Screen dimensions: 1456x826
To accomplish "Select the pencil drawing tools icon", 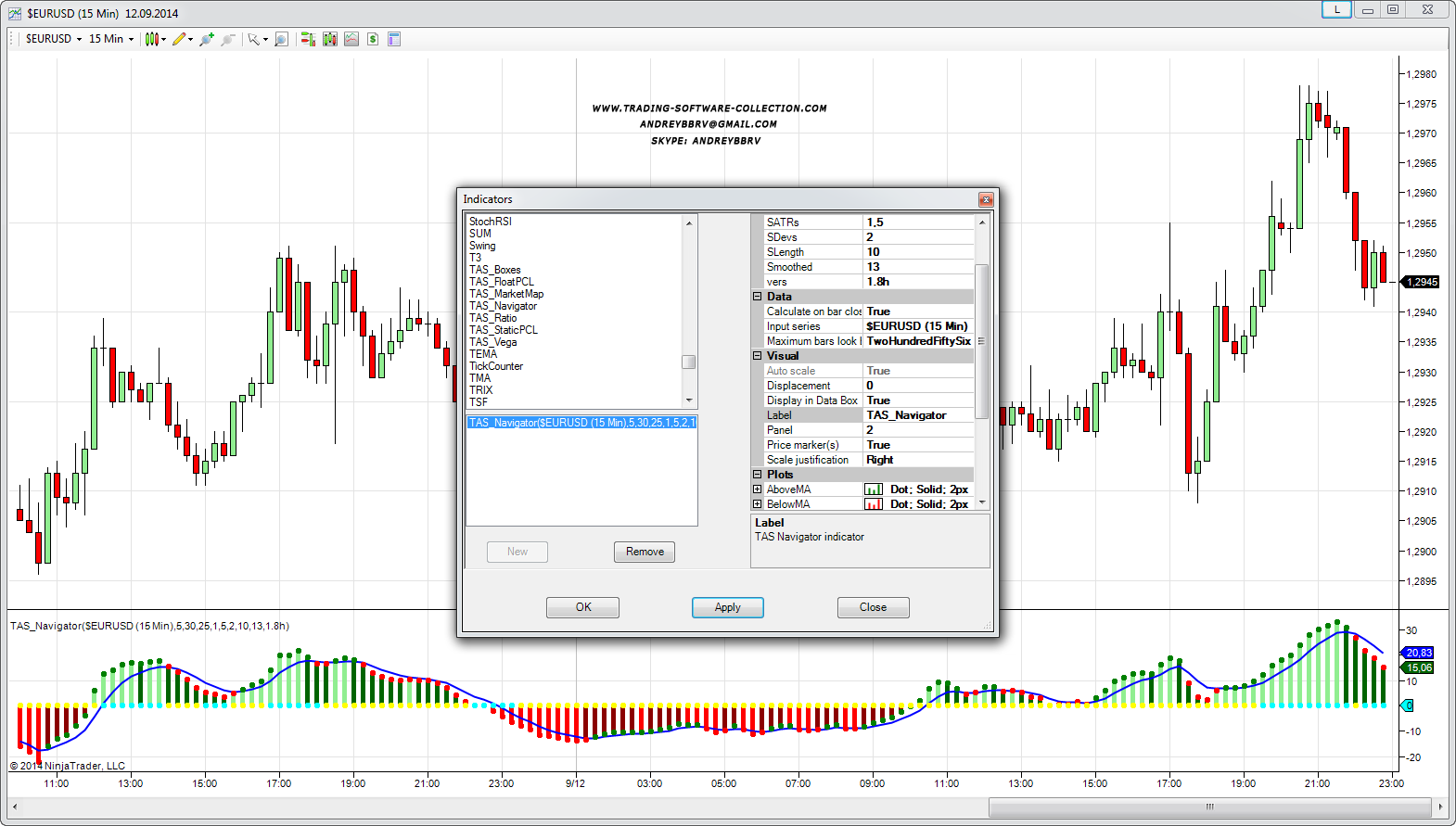I will [x=179, y=39].
